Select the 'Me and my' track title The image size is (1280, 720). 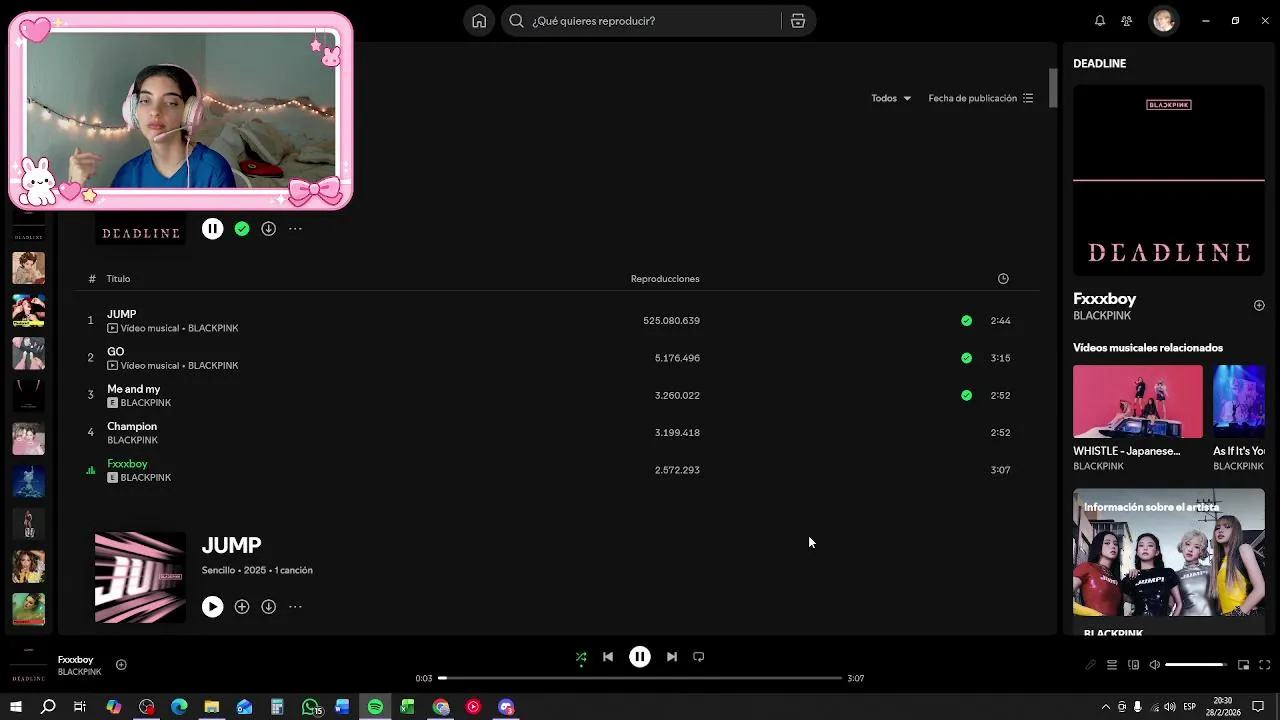pyautogui.click(x=133, y=389)
